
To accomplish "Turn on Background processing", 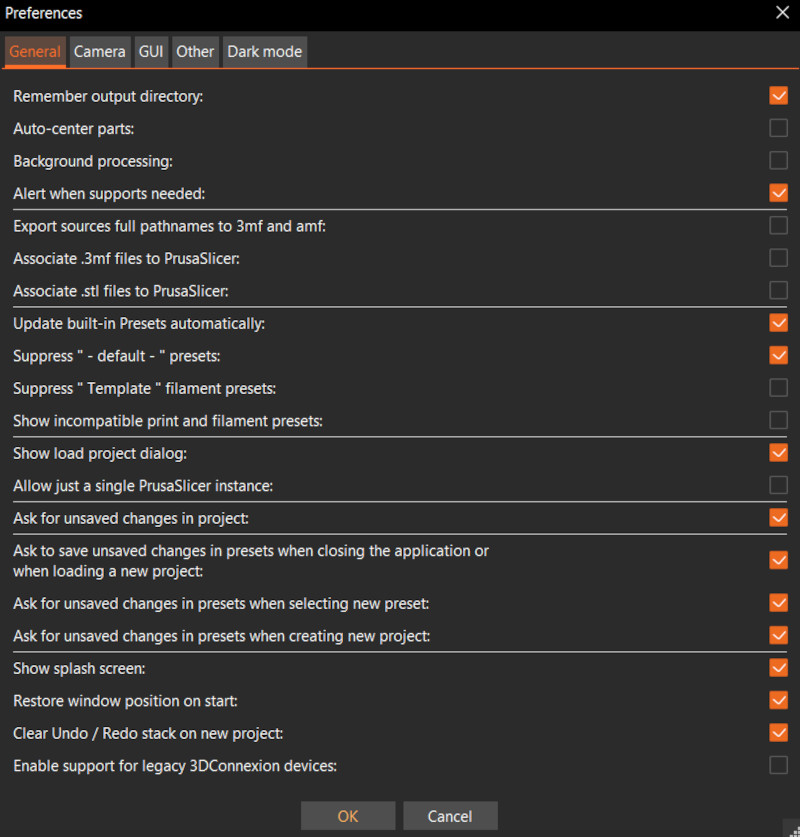I will coord(778,160).
